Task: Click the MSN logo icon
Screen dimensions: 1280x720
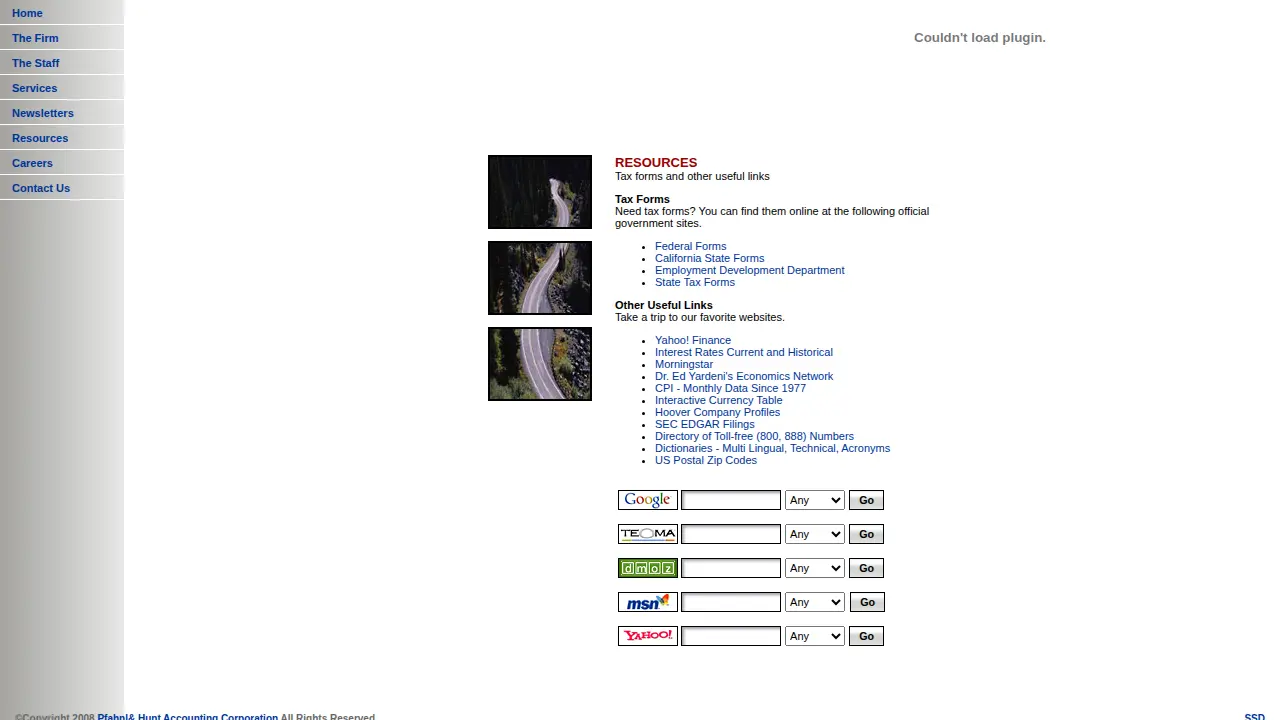Action: [648, 602]
